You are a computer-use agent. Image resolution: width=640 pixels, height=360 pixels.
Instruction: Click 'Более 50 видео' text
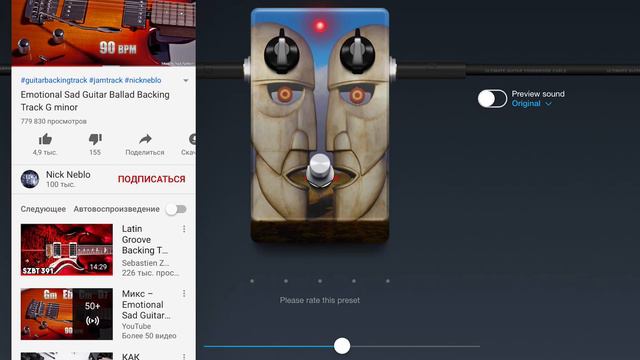149,336
